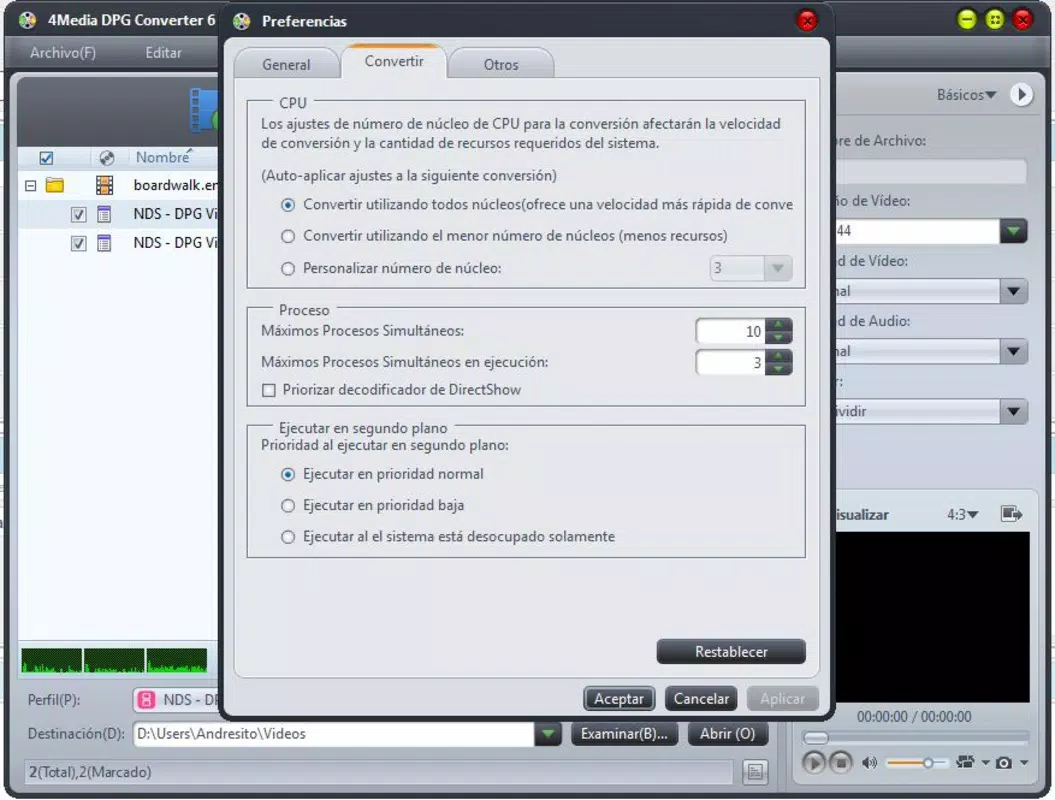Open the Convertir tab

click(394, 61)
